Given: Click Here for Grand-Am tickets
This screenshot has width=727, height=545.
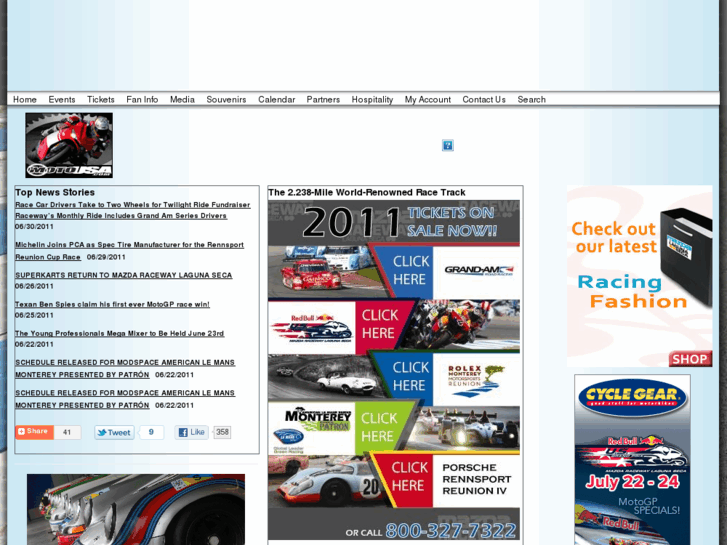Looking at the screenshot, I should [x=409, y=270].
